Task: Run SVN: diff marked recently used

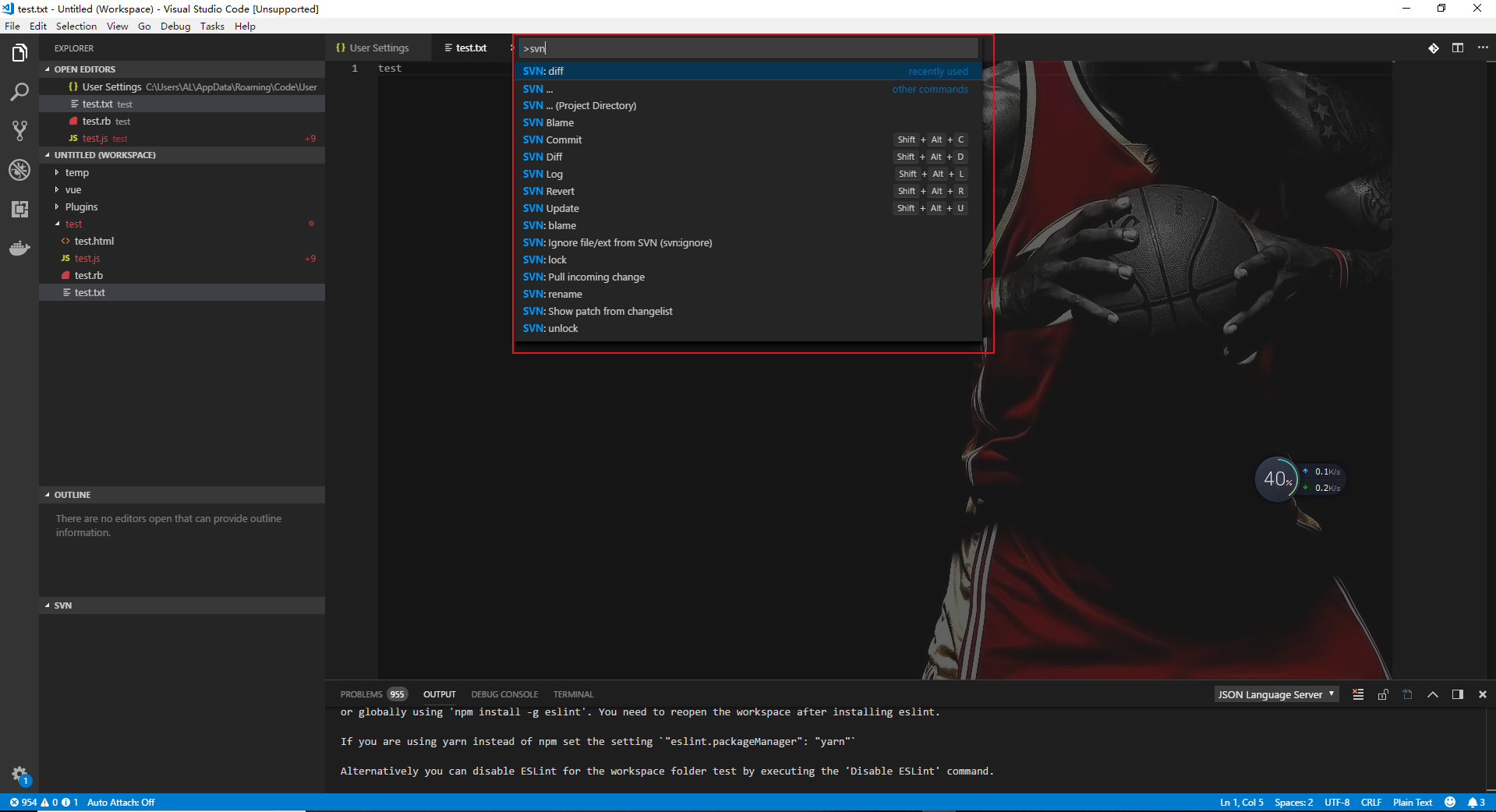Action: 747,71
